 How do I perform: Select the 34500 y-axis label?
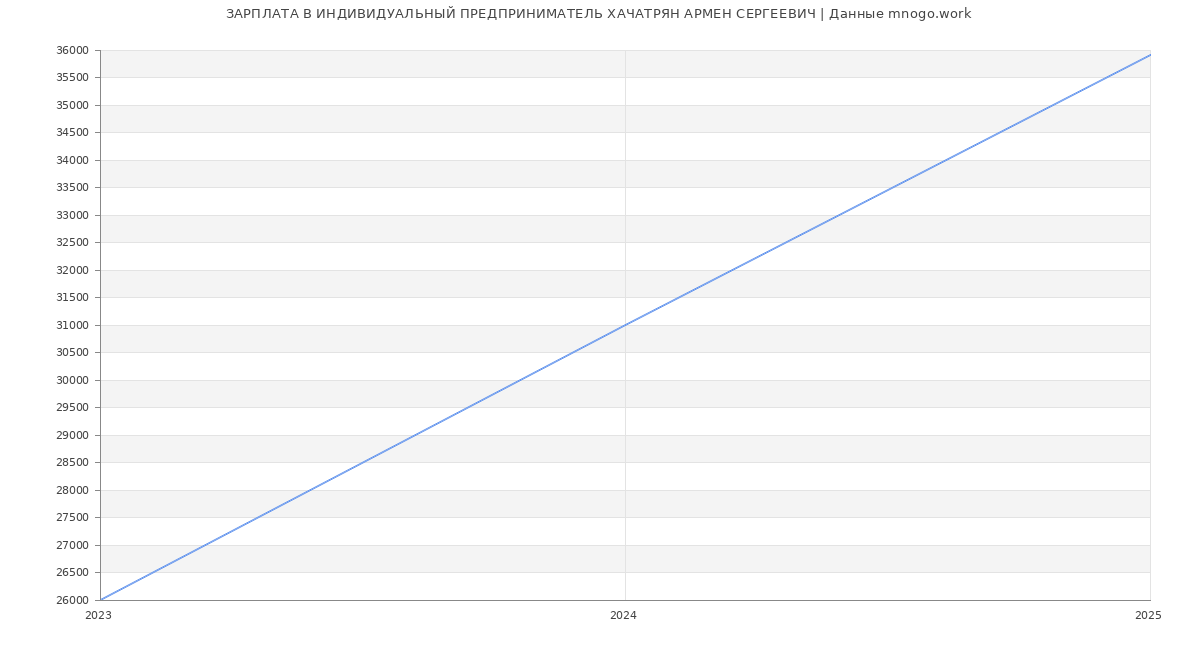pyautogui.click(x=72, y=133)
